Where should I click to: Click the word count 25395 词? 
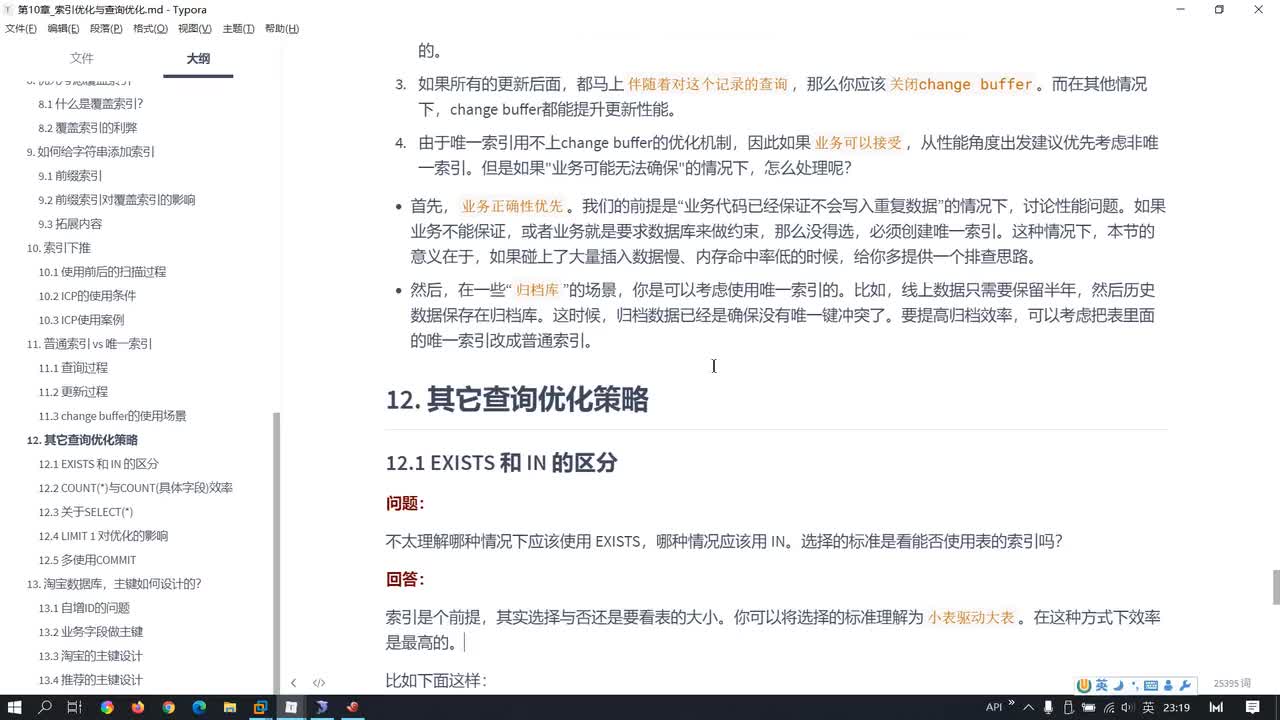(x=1232, y=683)
